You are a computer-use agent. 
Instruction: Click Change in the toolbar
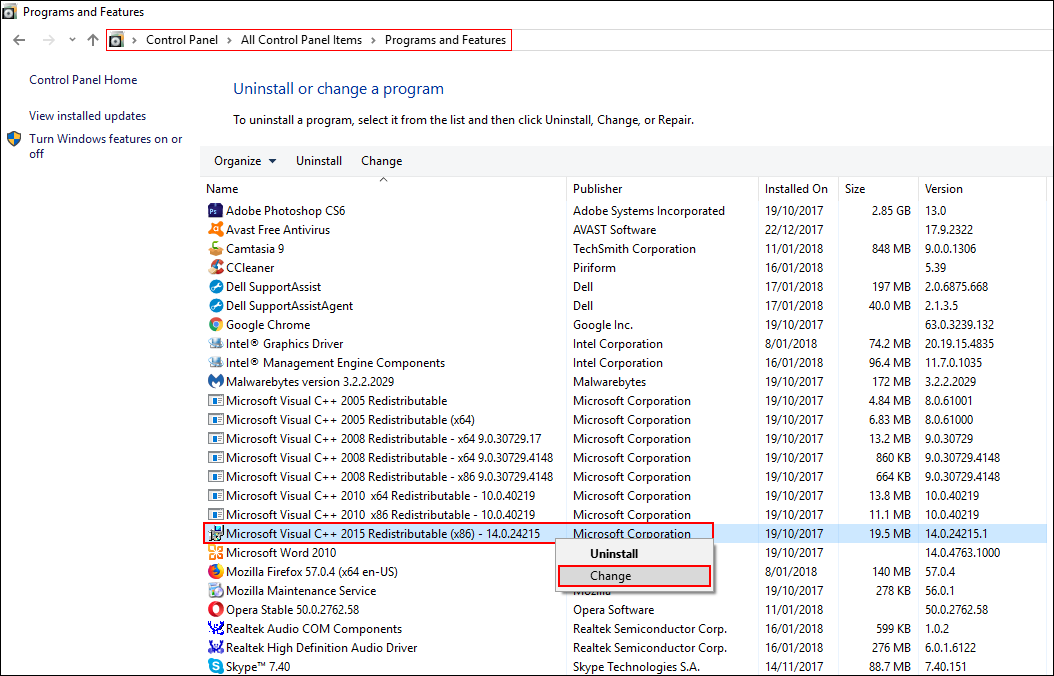point(381,161)
